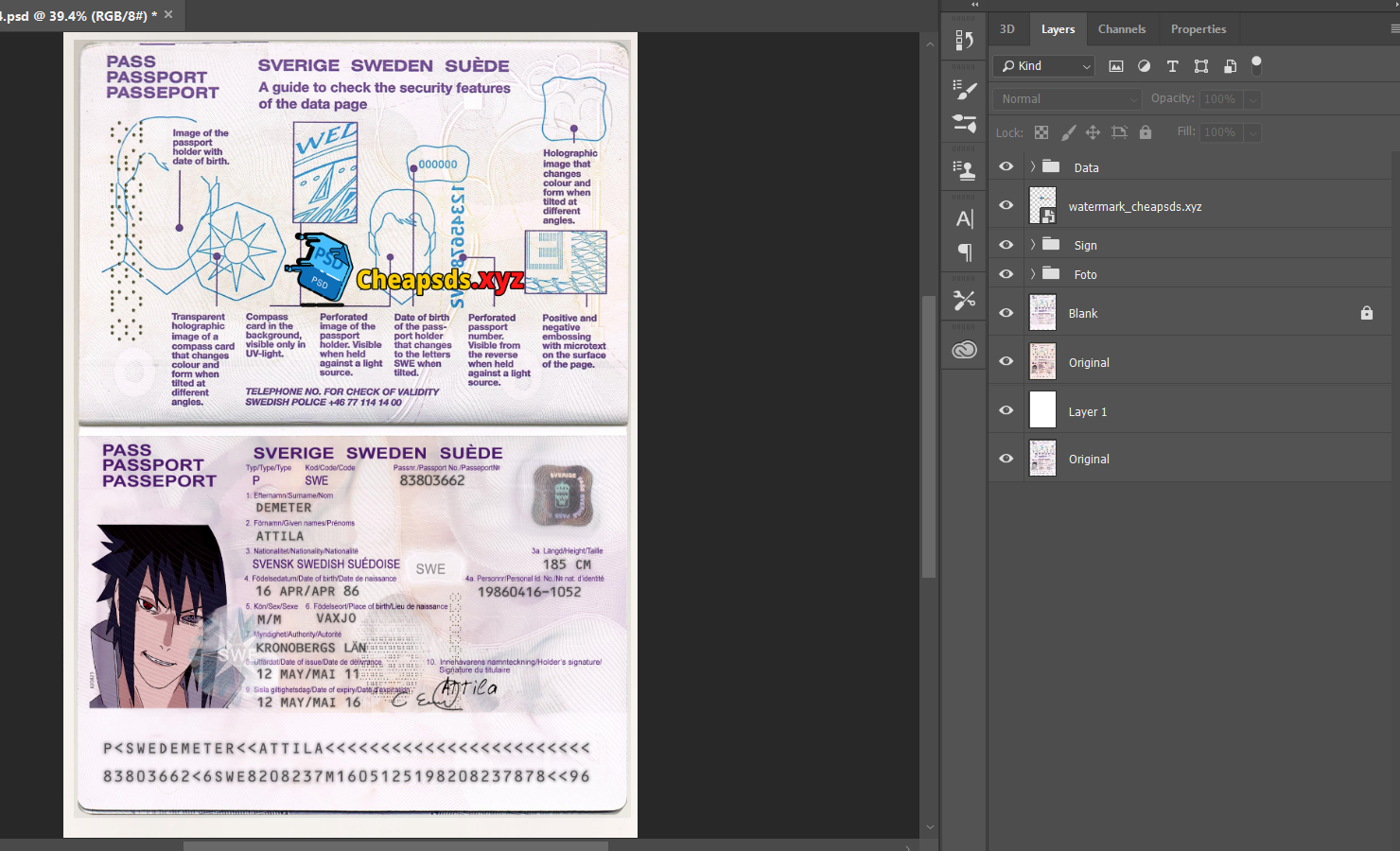Expand the Sign layer group
Screen dimensions: 1400x851
click(1033, 245)
